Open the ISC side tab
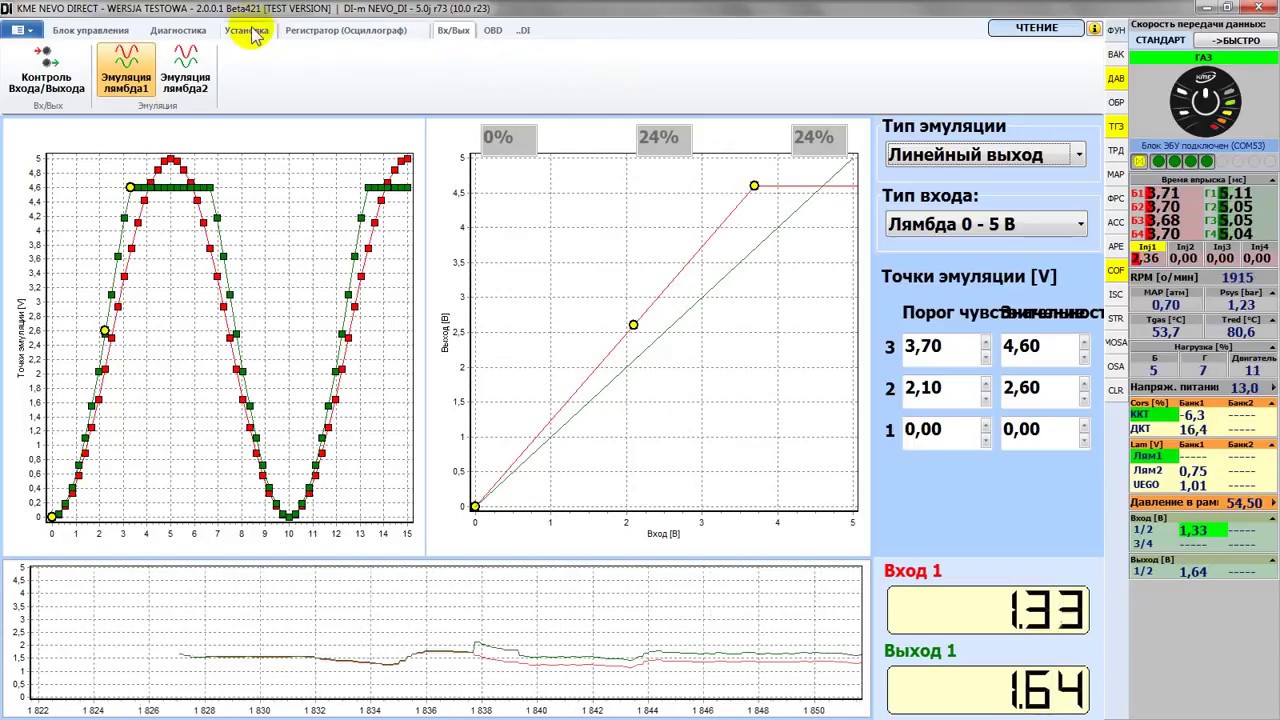This screenshot has width=1280, height=720. coord(1116,294)
